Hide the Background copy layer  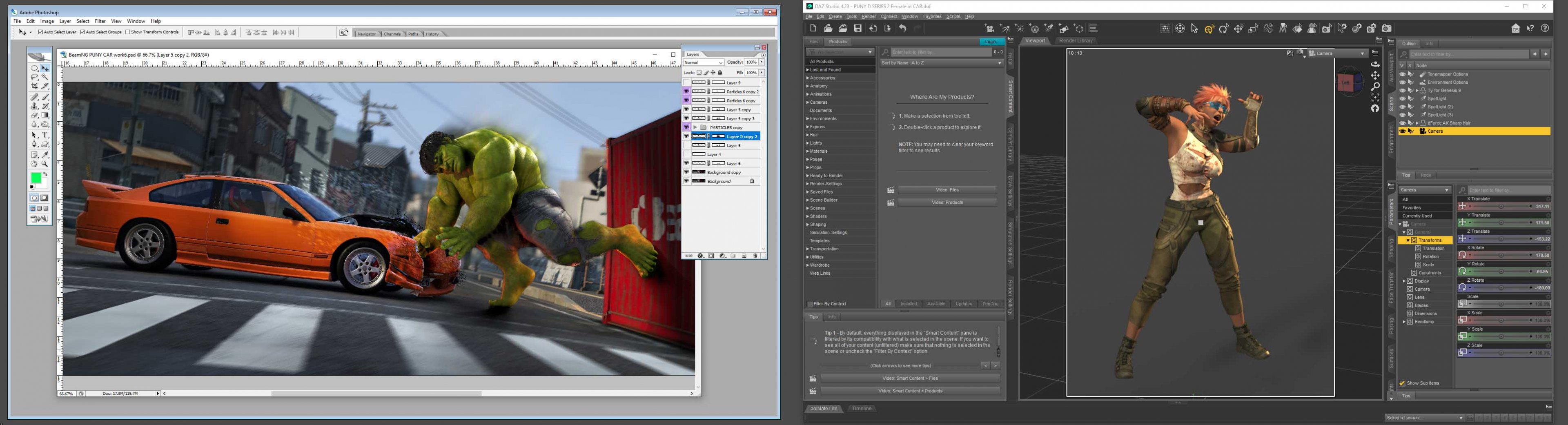[x=686, y=172]
